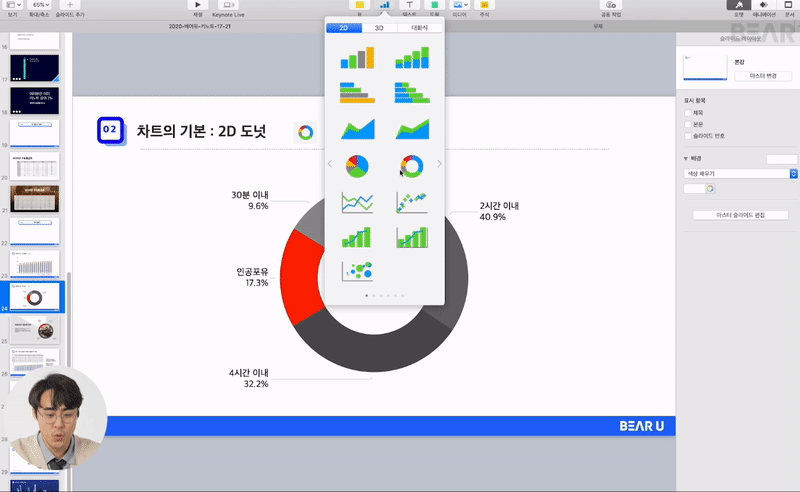The image size is (800, 492).
Task: Click the 마스터 슬라이드 편집 button
Action: pyautogui.click(x=740, y=215)
